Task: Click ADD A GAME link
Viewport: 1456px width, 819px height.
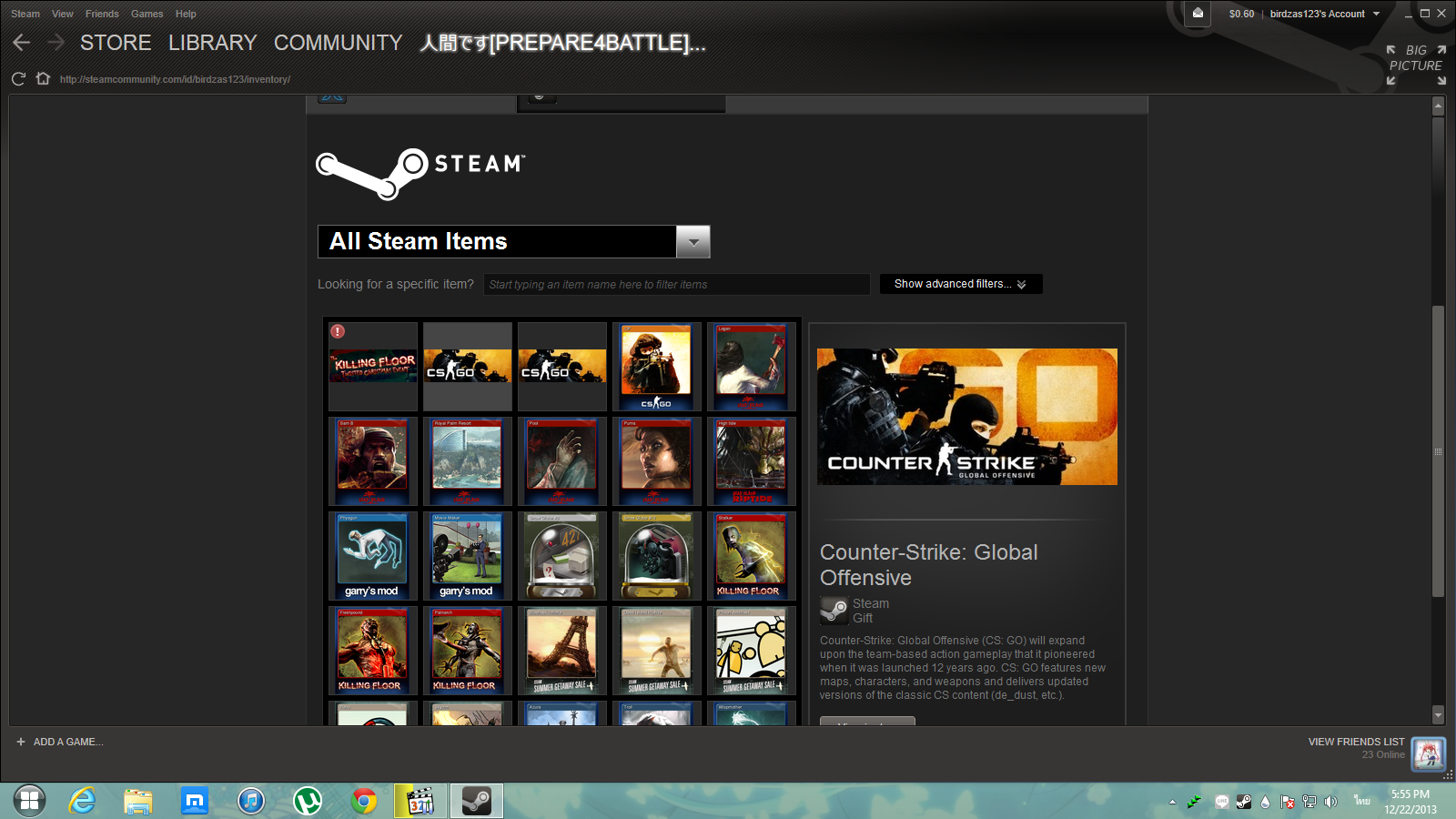Action: (x=68, y=742)
